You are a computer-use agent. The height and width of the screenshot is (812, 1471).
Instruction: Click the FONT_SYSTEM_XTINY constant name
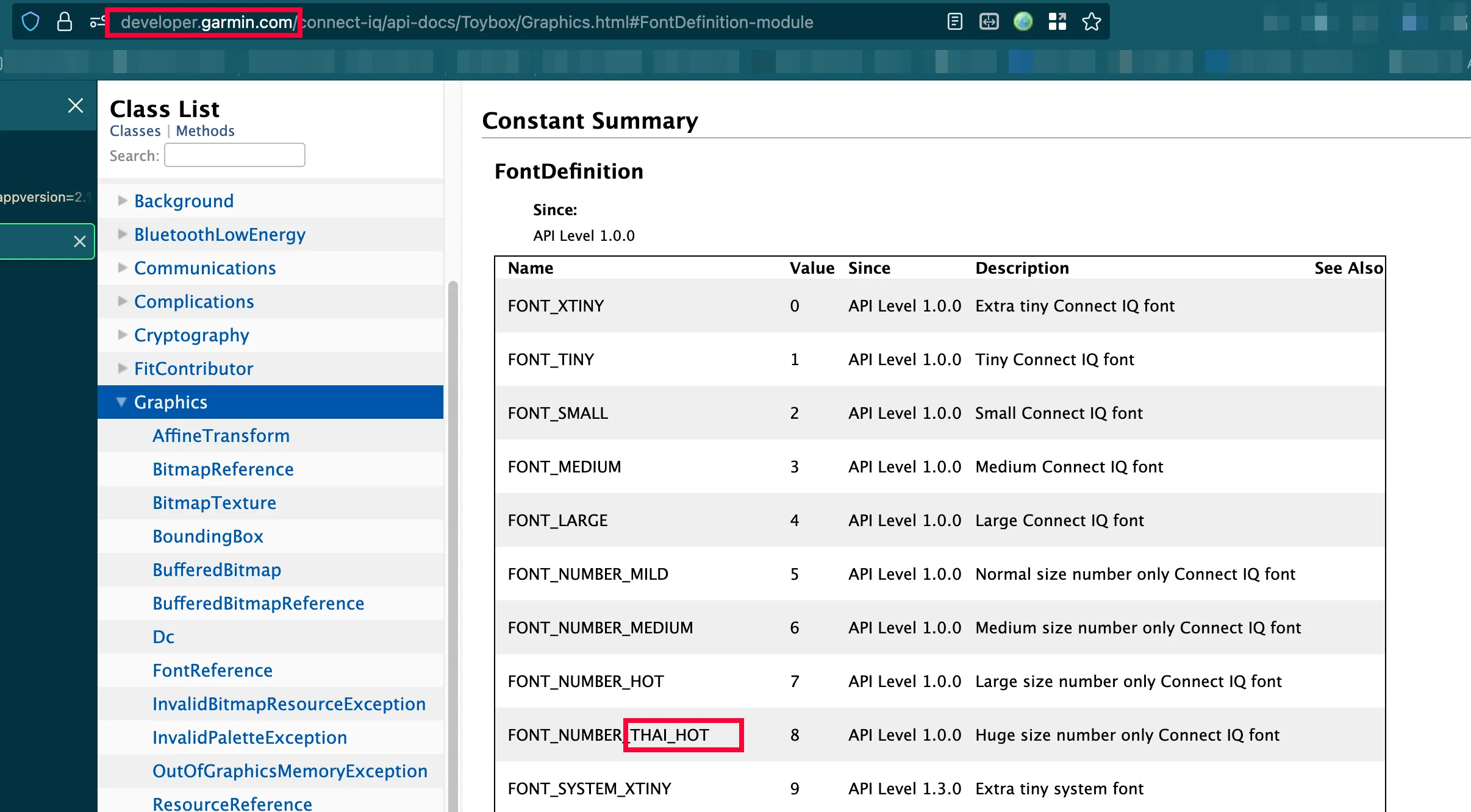point(589,789)
